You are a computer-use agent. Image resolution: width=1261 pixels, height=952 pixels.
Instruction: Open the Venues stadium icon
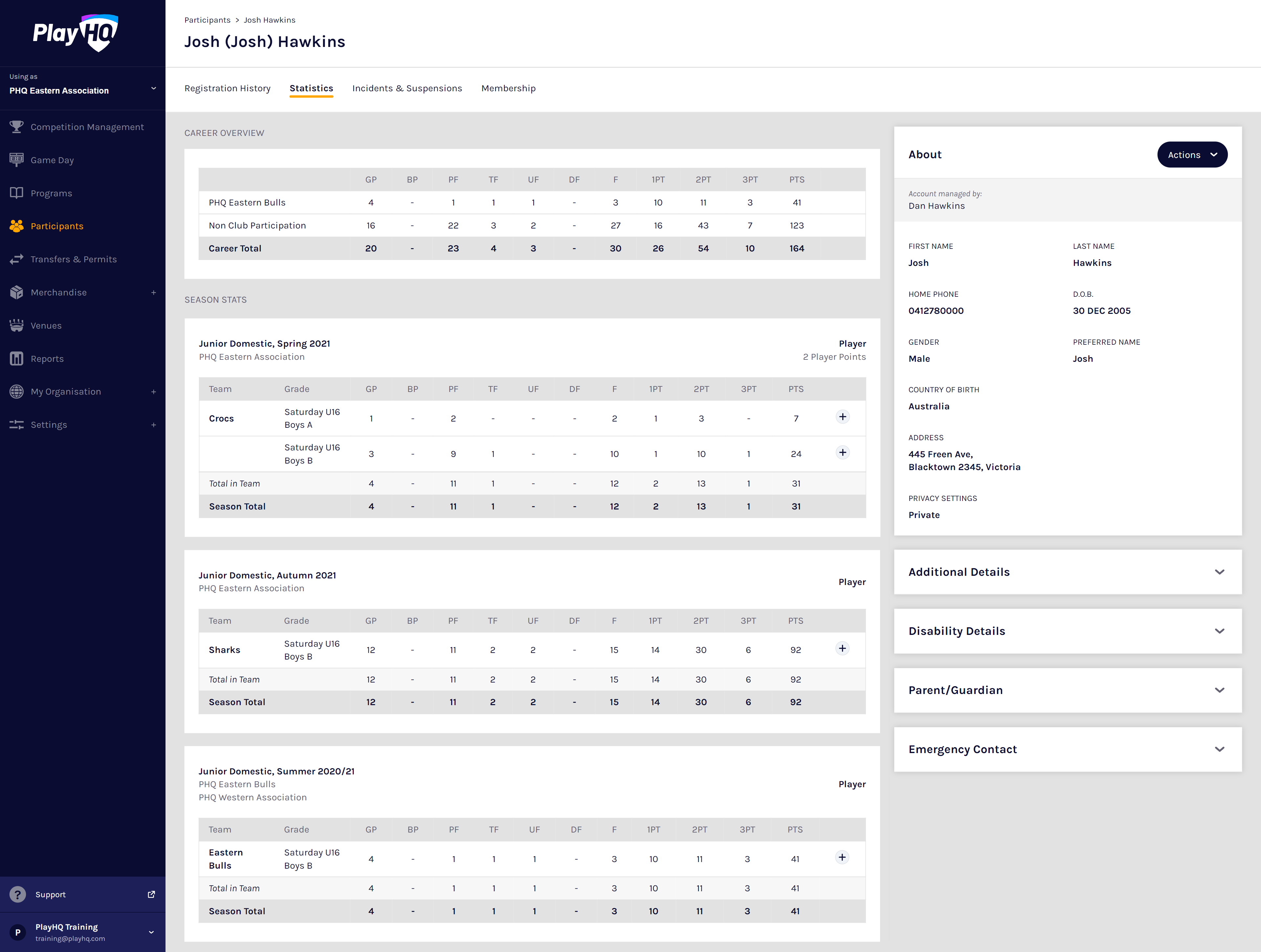(16, 325)
